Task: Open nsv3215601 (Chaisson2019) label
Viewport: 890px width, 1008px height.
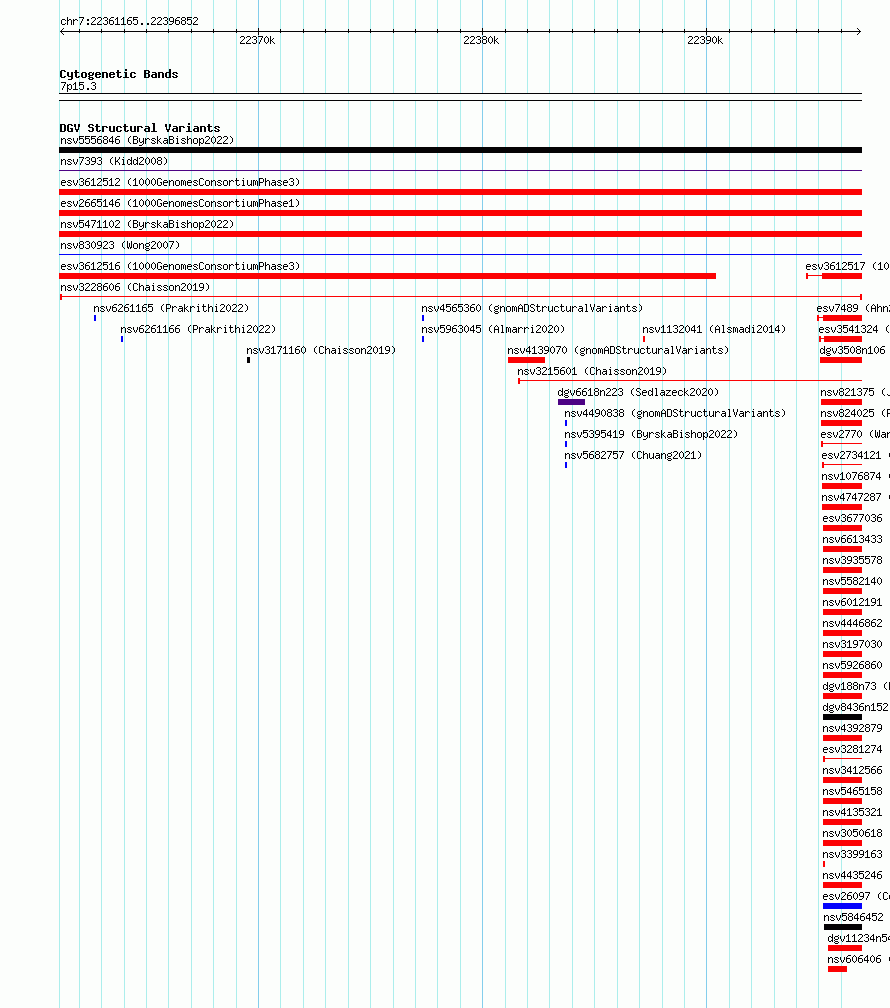Action: coord(592,372)
